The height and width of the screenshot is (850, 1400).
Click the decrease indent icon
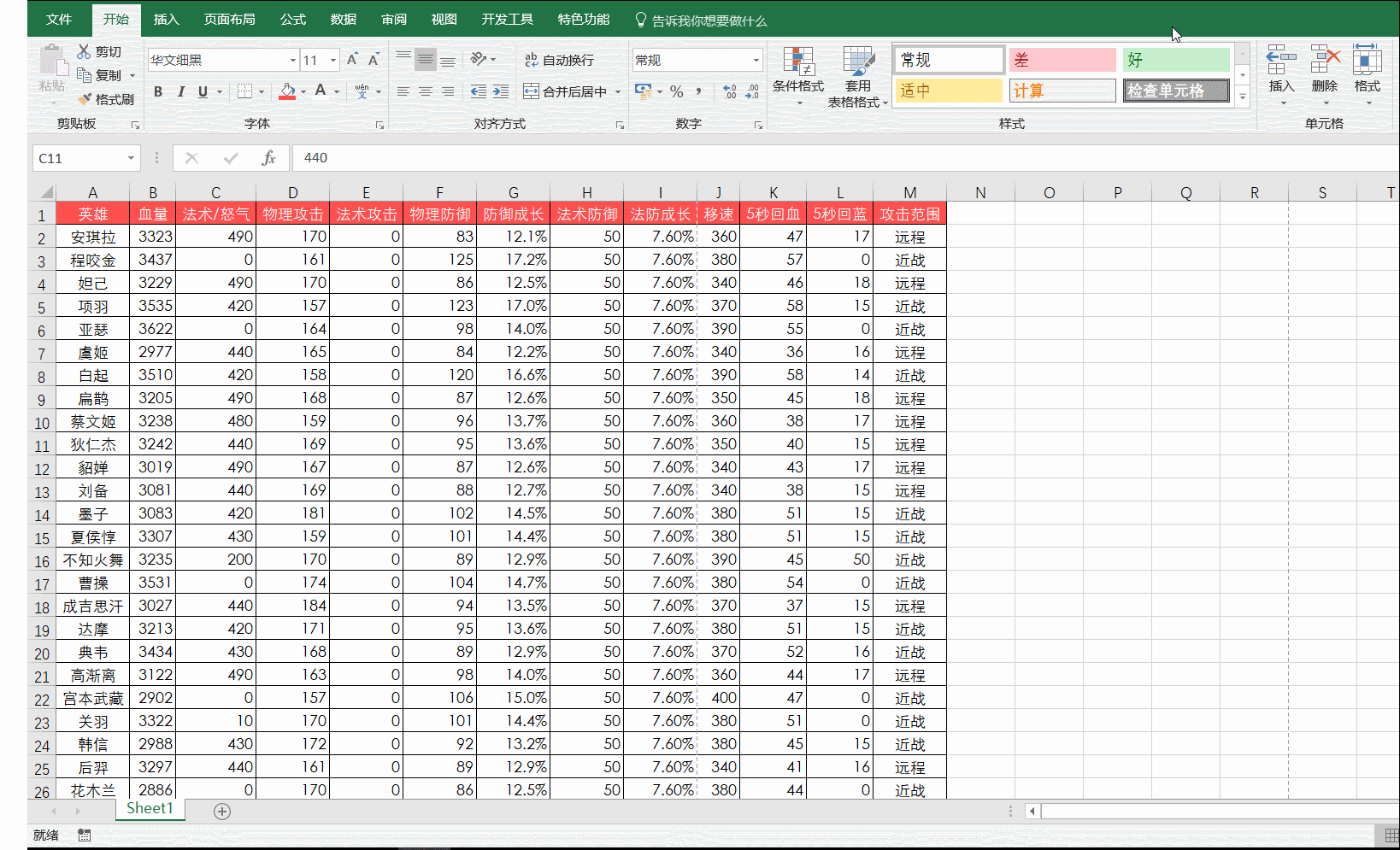[x=479, y=91]
